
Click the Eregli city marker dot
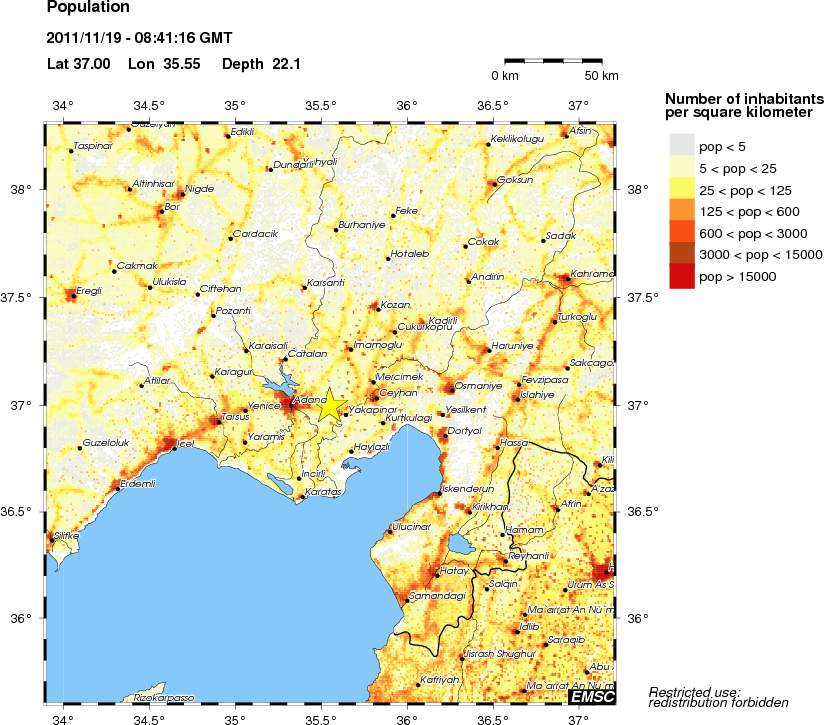click(x=72, y=294)
